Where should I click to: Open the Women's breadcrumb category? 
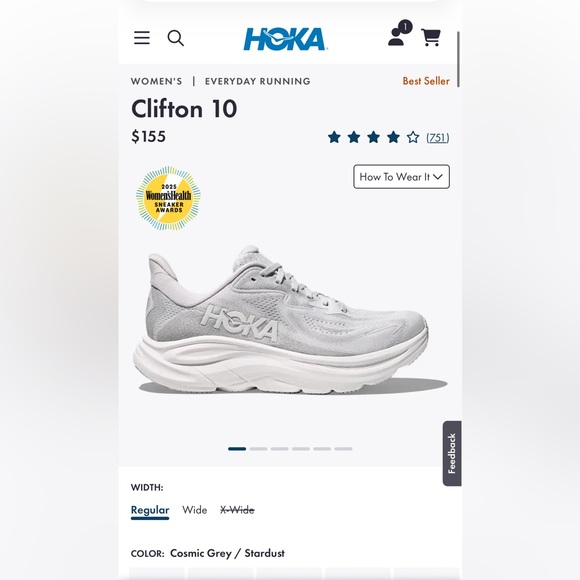pos(156,81)
